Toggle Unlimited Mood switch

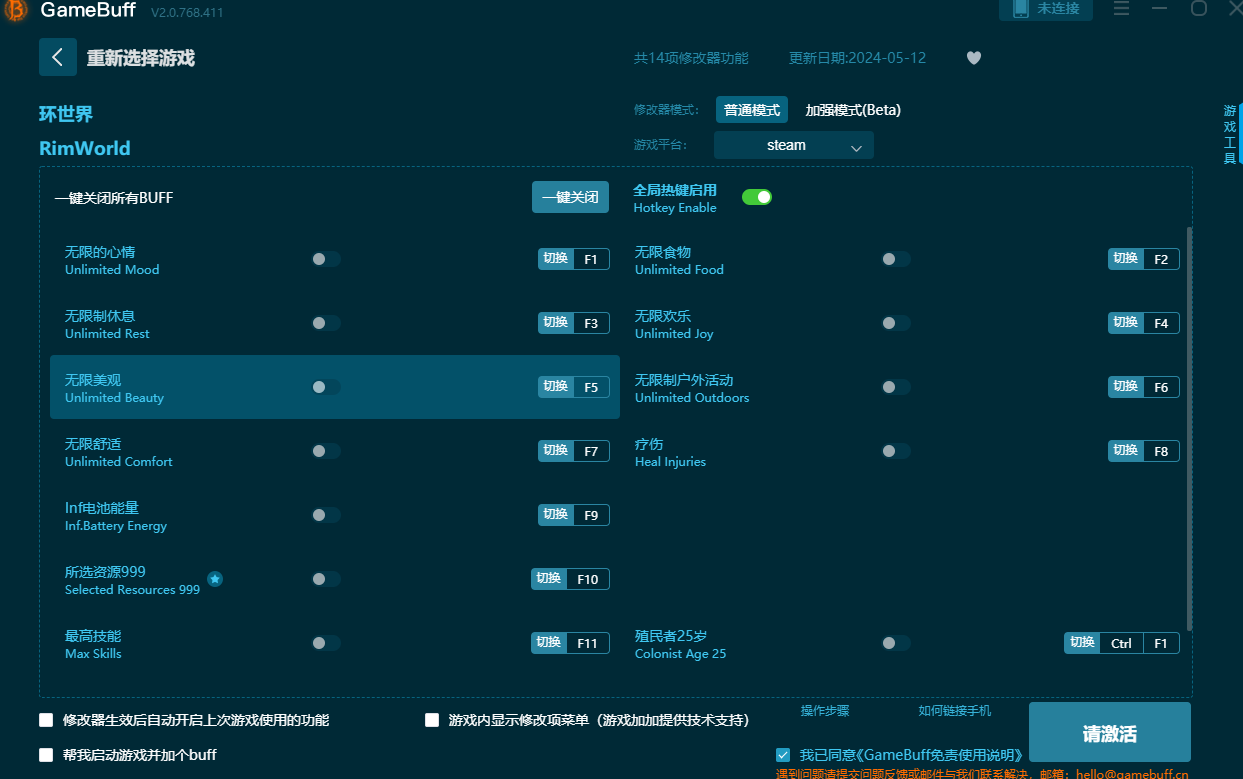[x=326, y=259]
